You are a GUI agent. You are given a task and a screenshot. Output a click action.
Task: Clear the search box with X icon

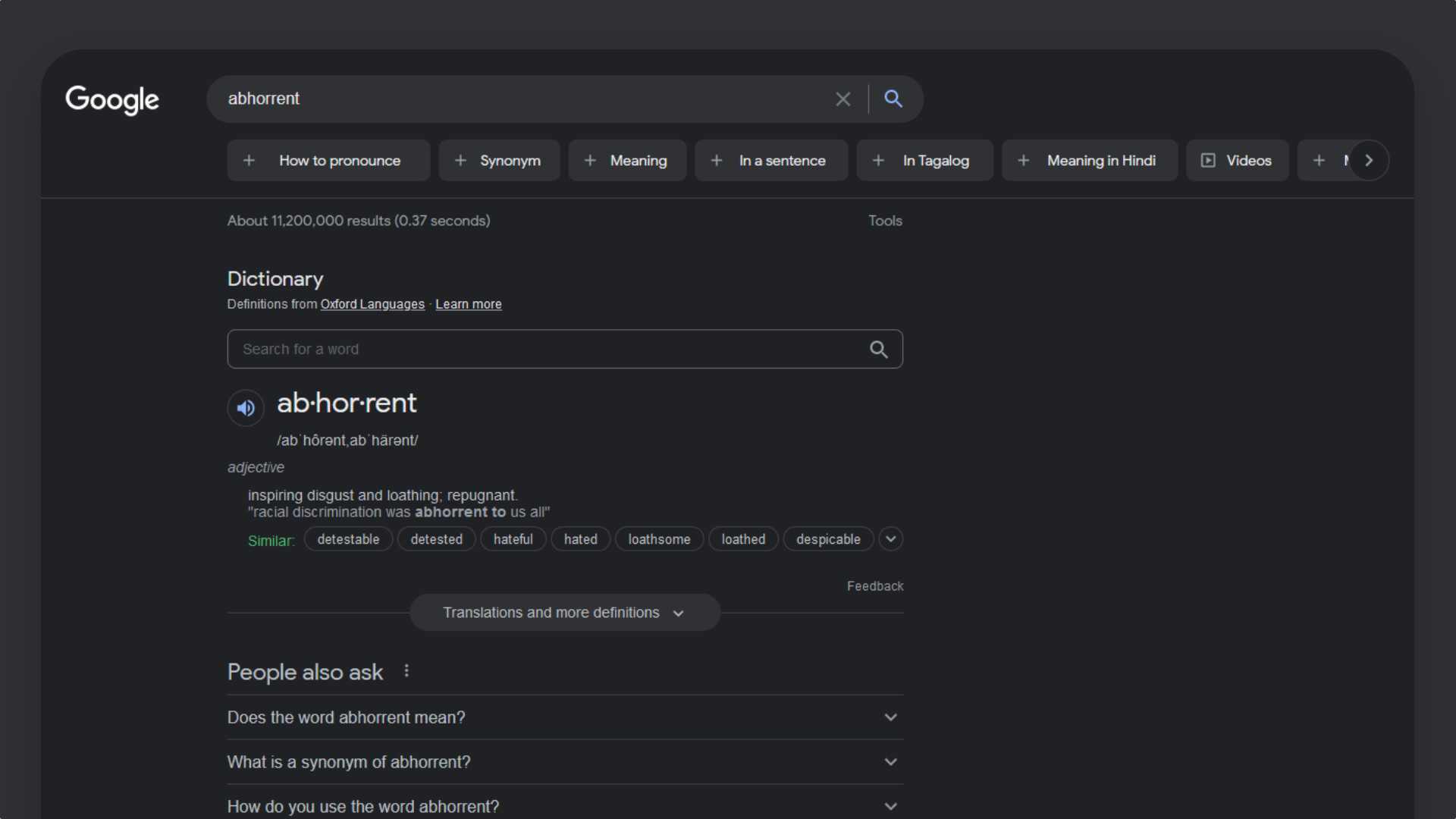tap(843, 99)
